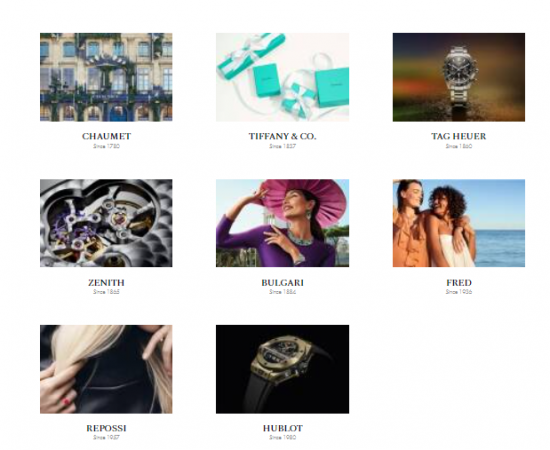Click the founding date text under Hublot

[282, 437]
